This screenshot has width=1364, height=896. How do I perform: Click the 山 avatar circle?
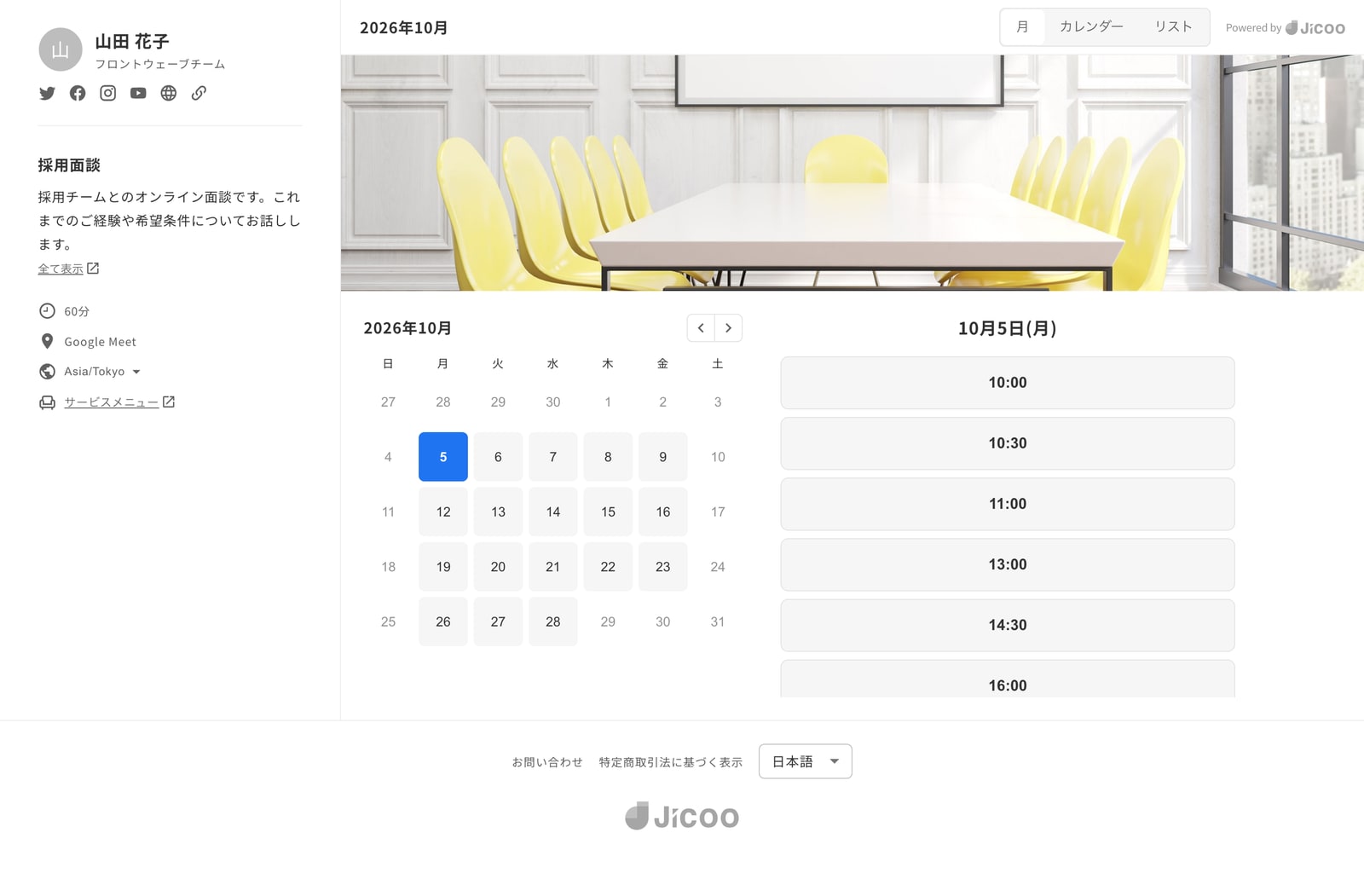(x=61, y=49)
